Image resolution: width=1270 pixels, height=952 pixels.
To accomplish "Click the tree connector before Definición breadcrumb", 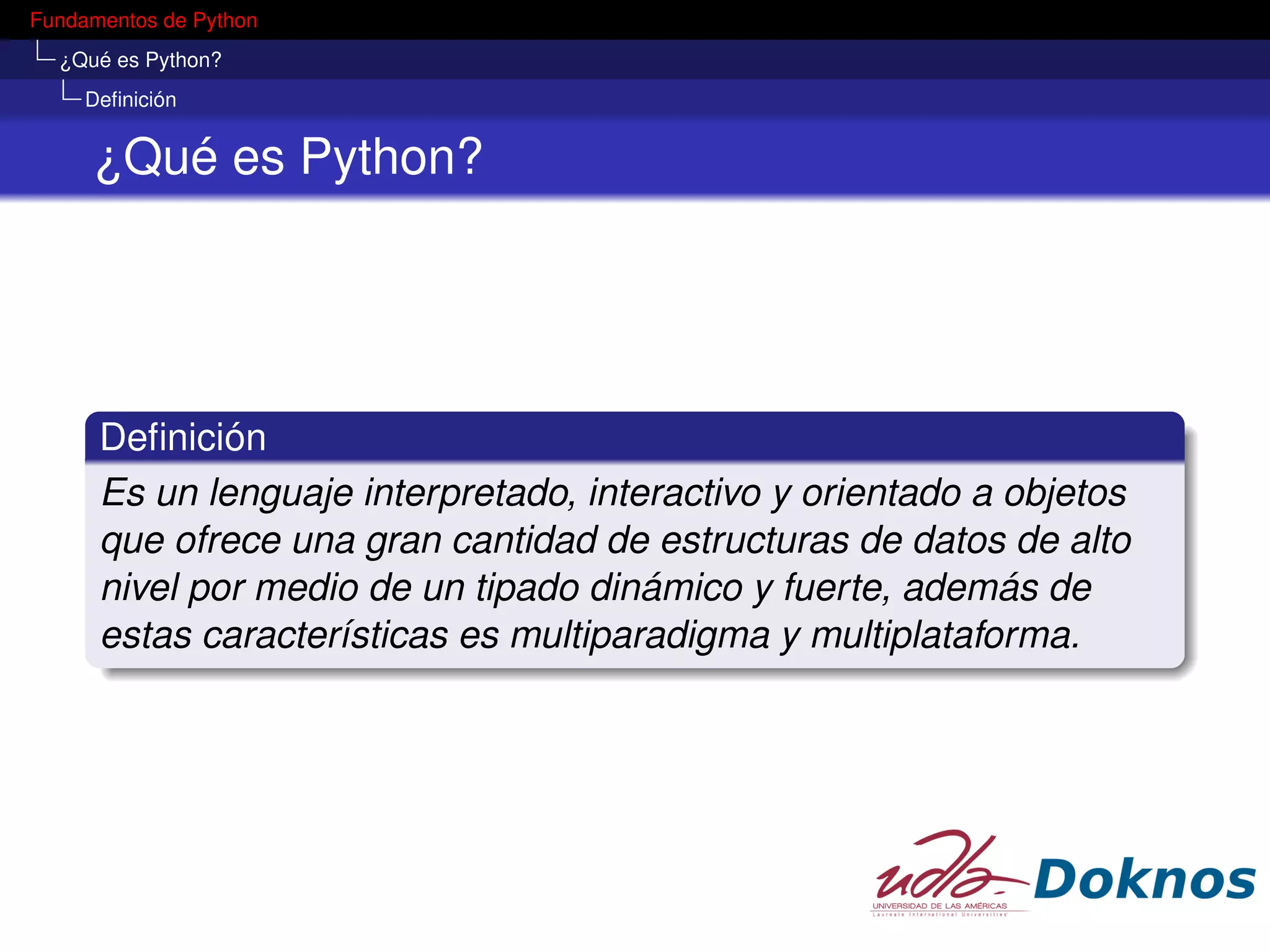I will pyautogui.click(x=71, y=92).
